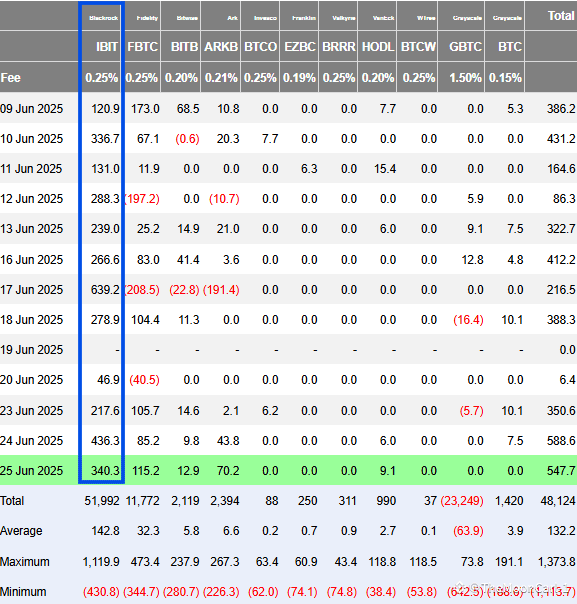The width and height of the screenshot is (577, 604).
Task: Click the IBIT ticker column header
Action: (107, 47)
